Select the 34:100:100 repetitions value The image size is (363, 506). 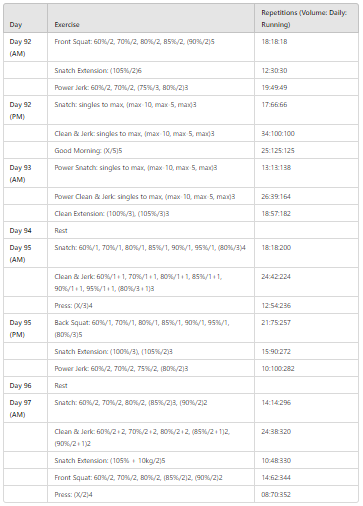pos(278,134)
